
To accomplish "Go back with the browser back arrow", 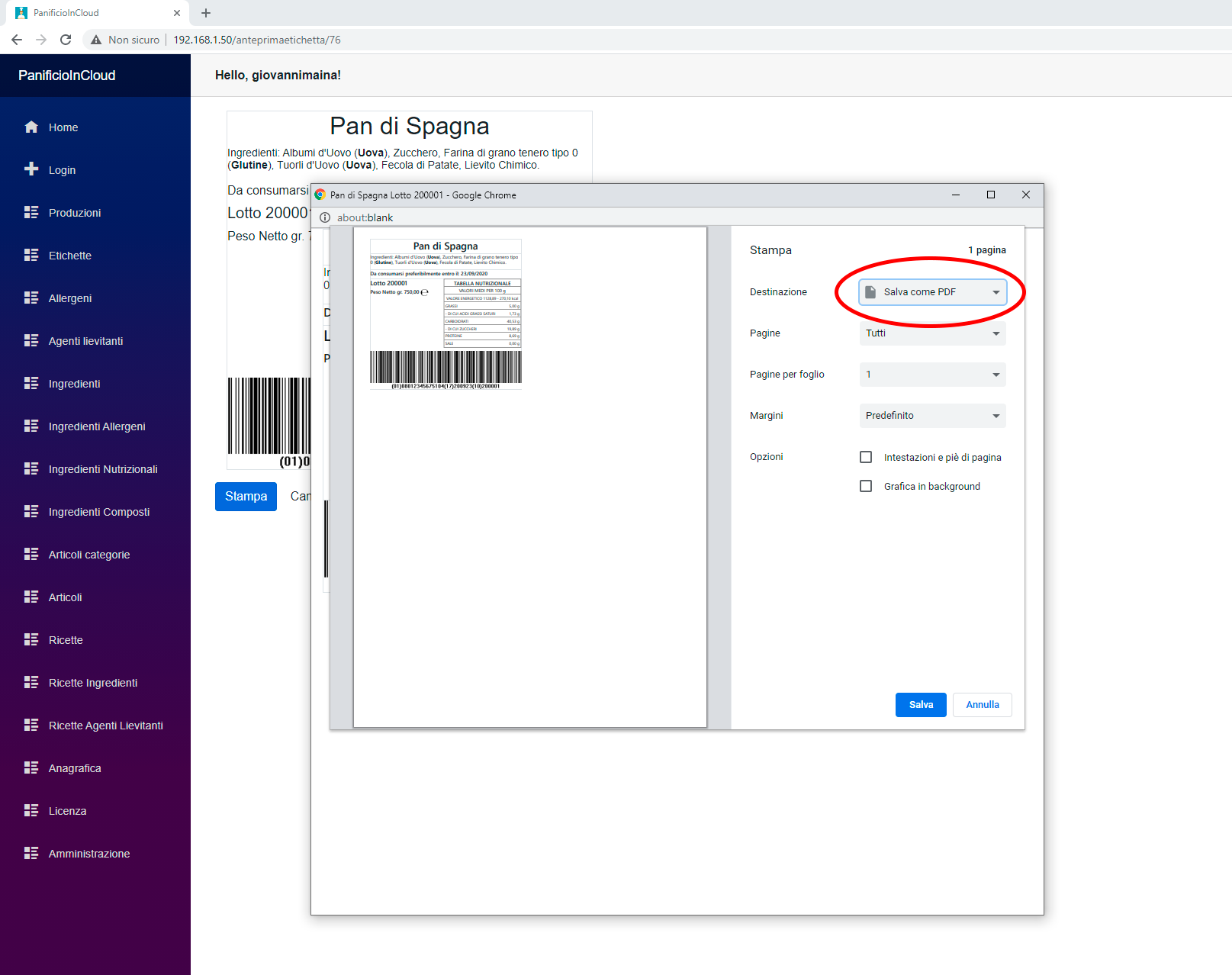I will 17,40.
